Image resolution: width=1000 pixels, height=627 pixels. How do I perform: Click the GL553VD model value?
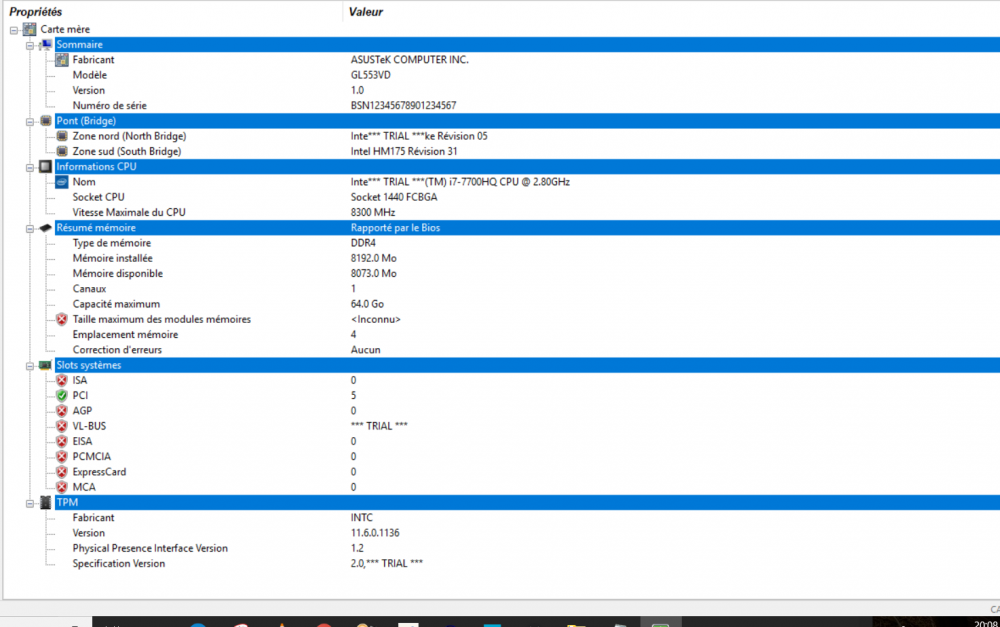click(371, 75)
